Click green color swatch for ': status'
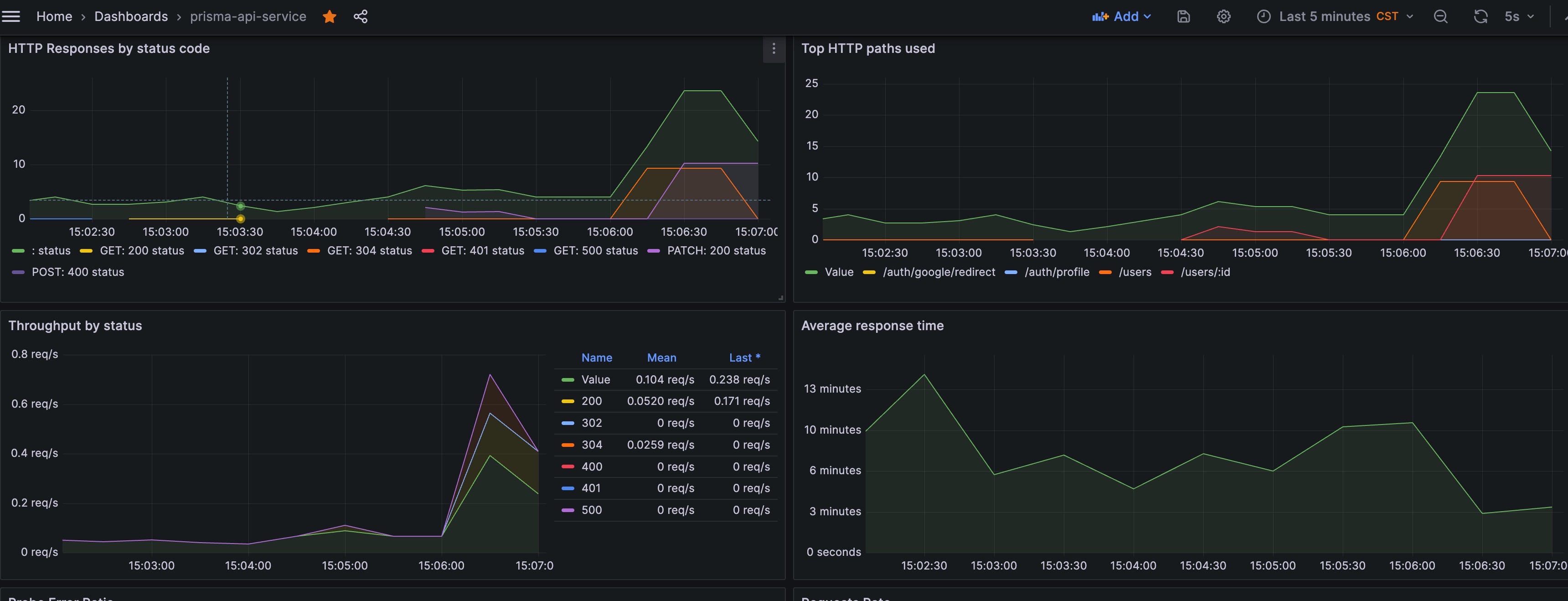This screenshot has width=1568, height=601. [x=18, y=251]
